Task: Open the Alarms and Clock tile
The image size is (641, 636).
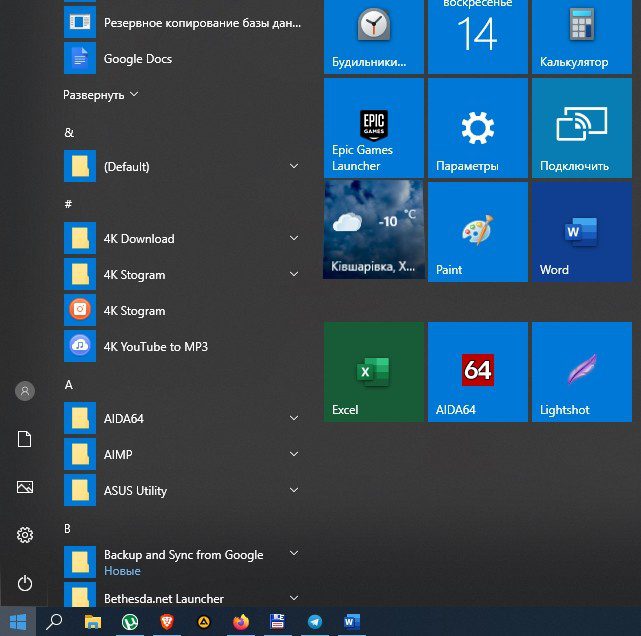Action: [x=374, y=37]
